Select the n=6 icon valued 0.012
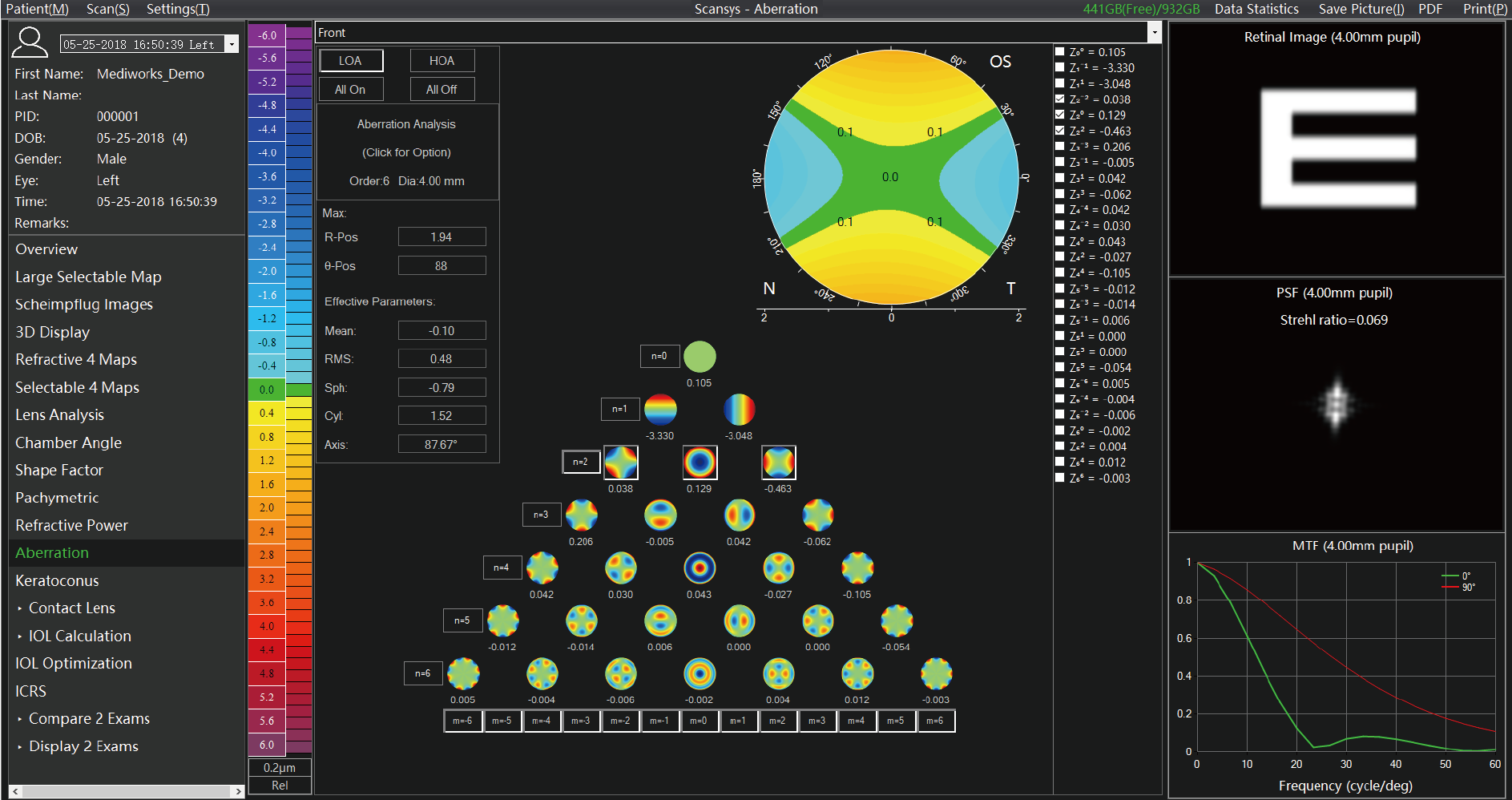Screen dimensions: 1512x800 point(857,674)
